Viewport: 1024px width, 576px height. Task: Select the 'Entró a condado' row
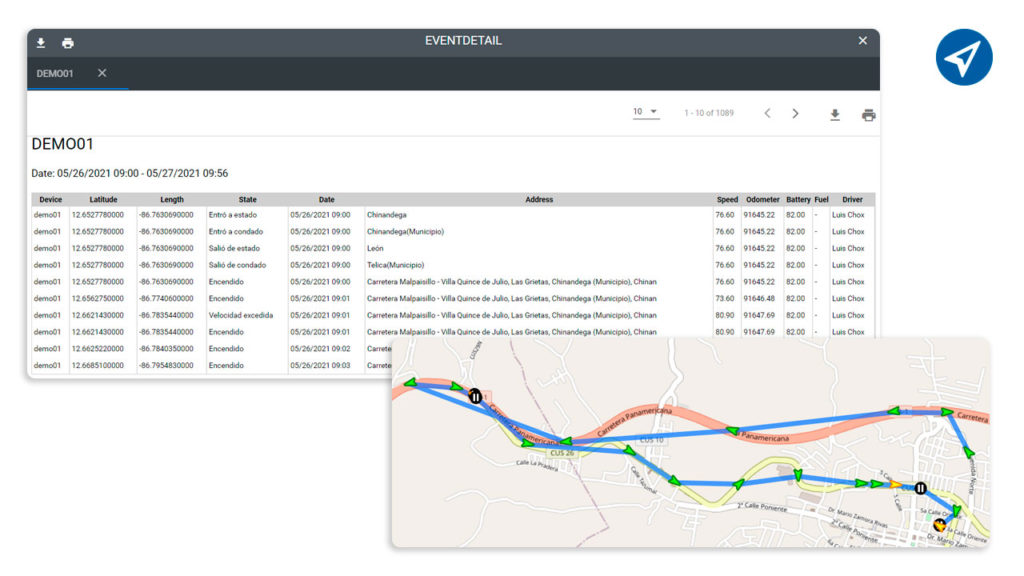click(x=453, y=232)
